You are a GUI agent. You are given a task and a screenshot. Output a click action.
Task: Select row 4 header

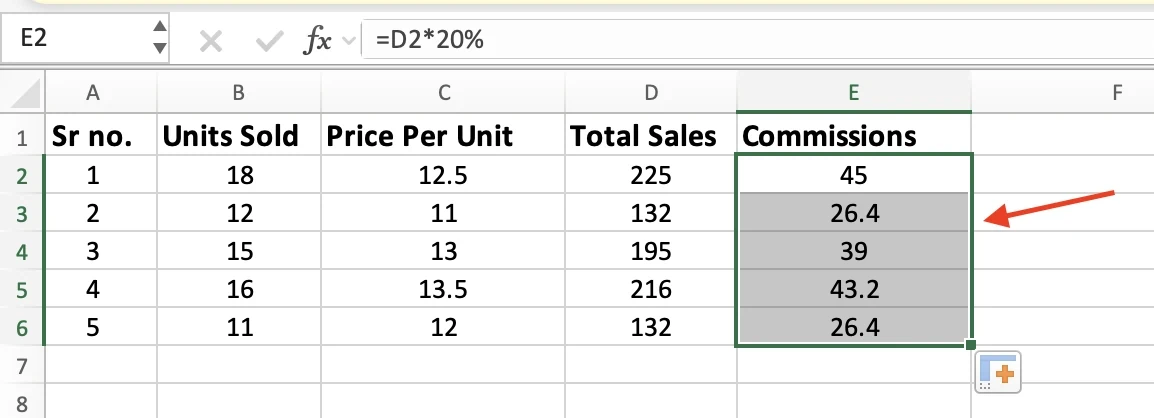tap(22, 252)
